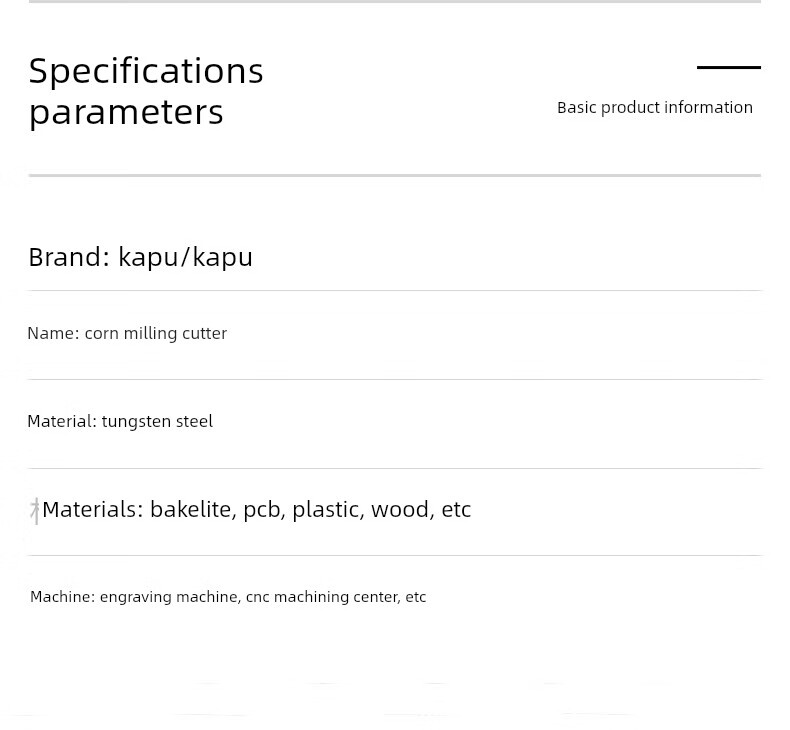790x730 pixels.
Task: Click the partial gray glyph before "Materials"
Action: tap(35, 510)
